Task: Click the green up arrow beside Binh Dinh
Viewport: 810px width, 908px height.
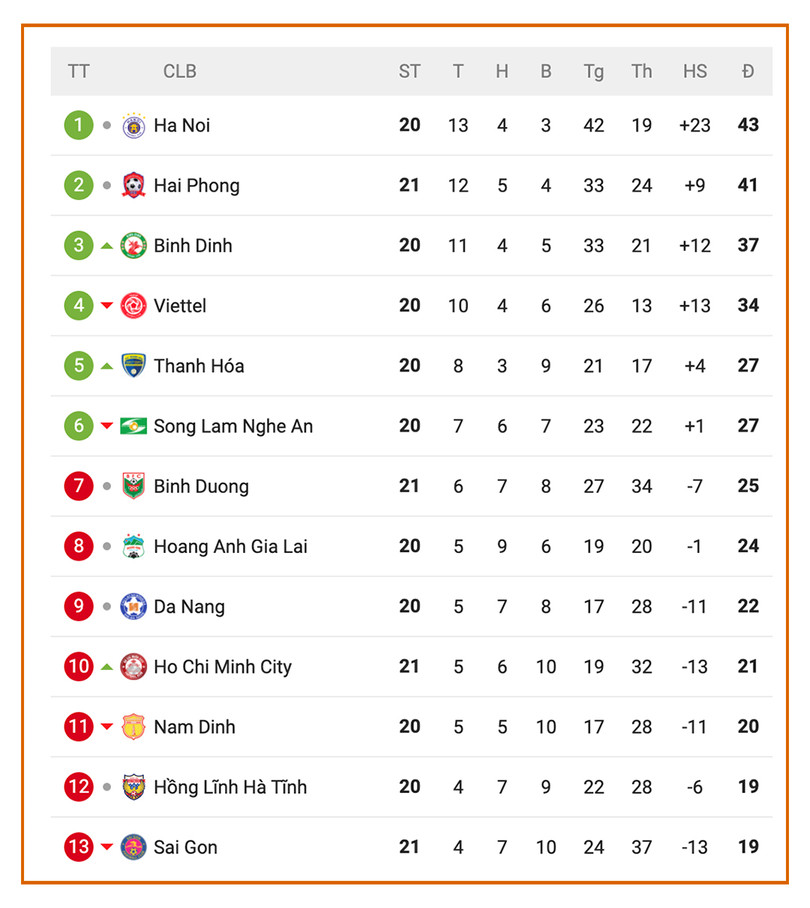Action: pos(107,246)
